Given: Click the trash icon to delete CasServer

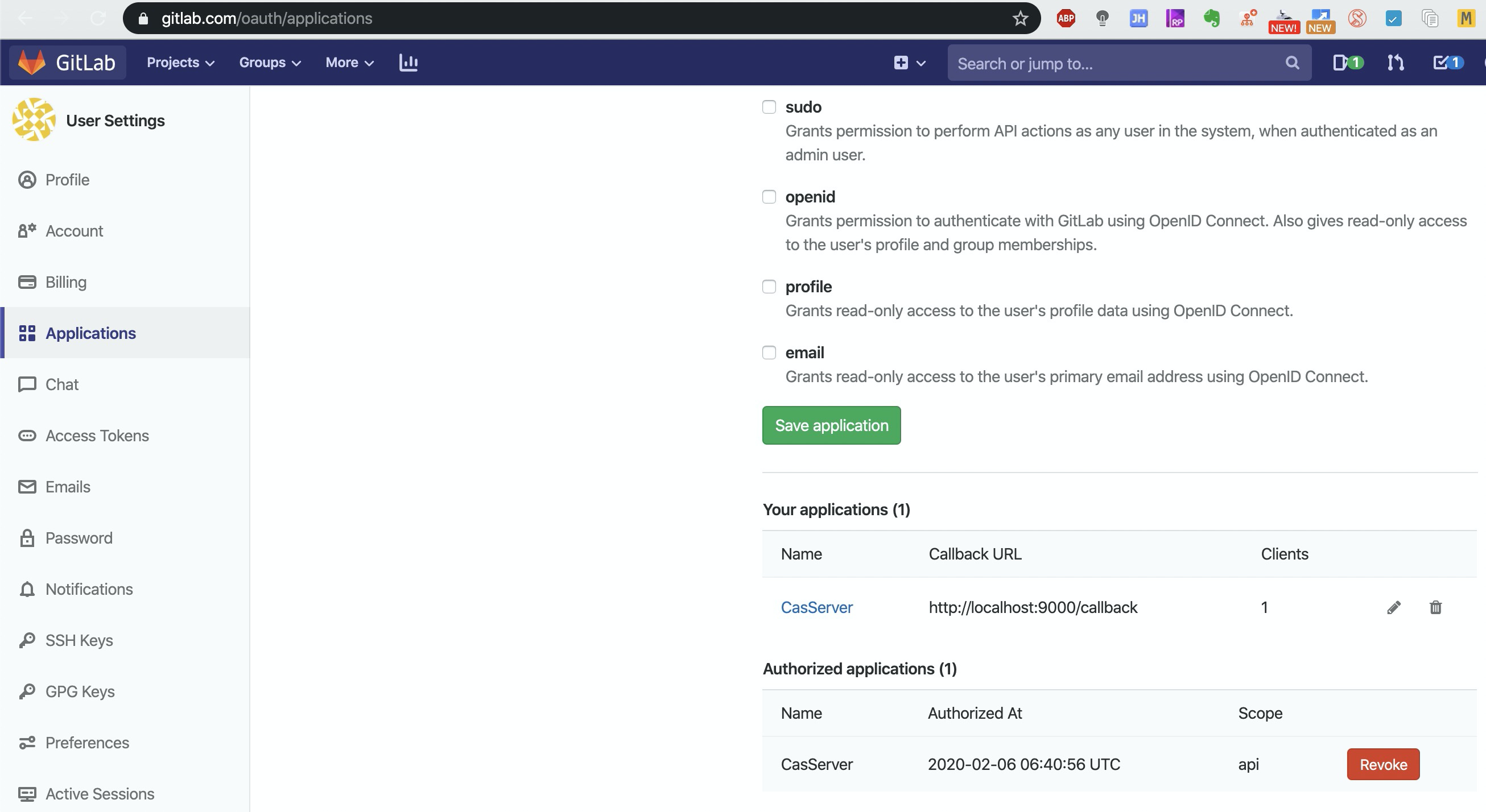Looking at the screenshot, I should coord(1435,607).
